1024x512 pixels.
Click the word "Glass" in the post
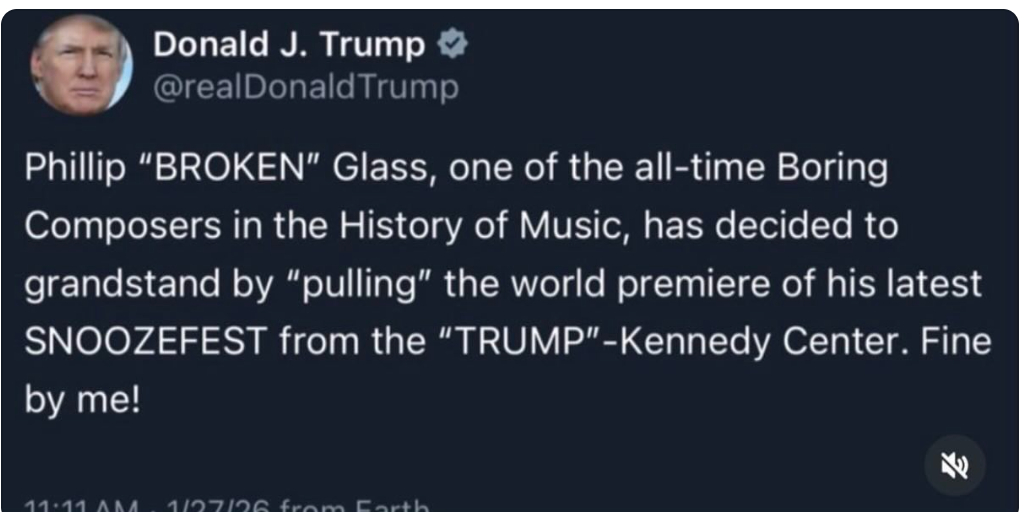click(x=383, y=168)
